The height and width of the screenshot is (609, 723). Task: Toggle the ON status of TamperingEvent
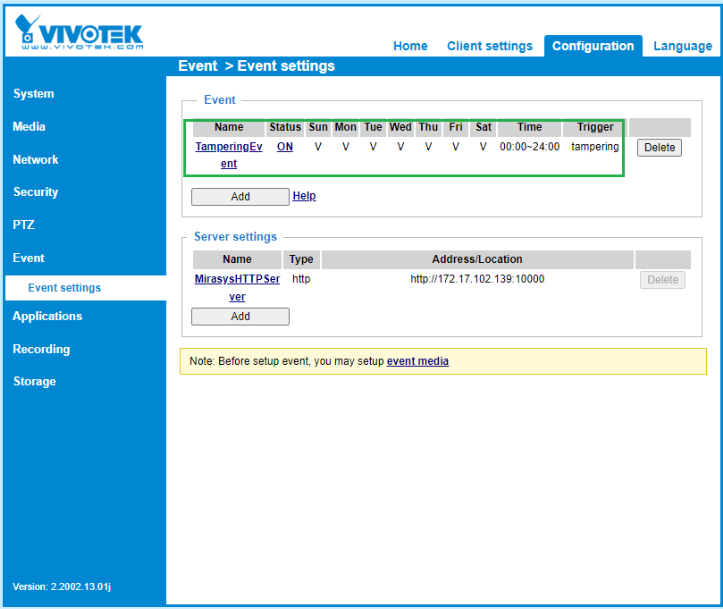tap(285, 147)
